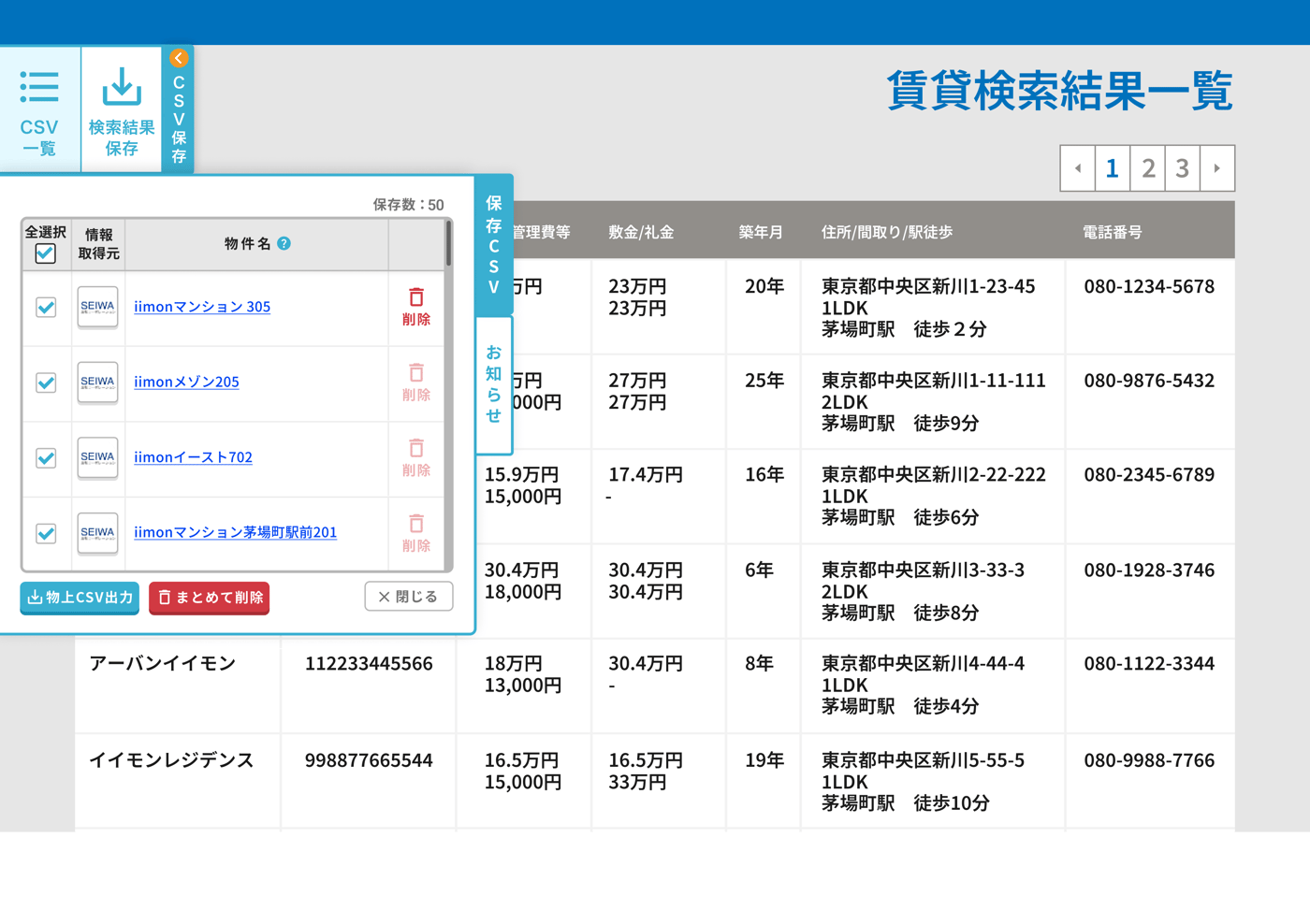Open the iimonマンション茅場町駅前201 link

coord(235,532)
